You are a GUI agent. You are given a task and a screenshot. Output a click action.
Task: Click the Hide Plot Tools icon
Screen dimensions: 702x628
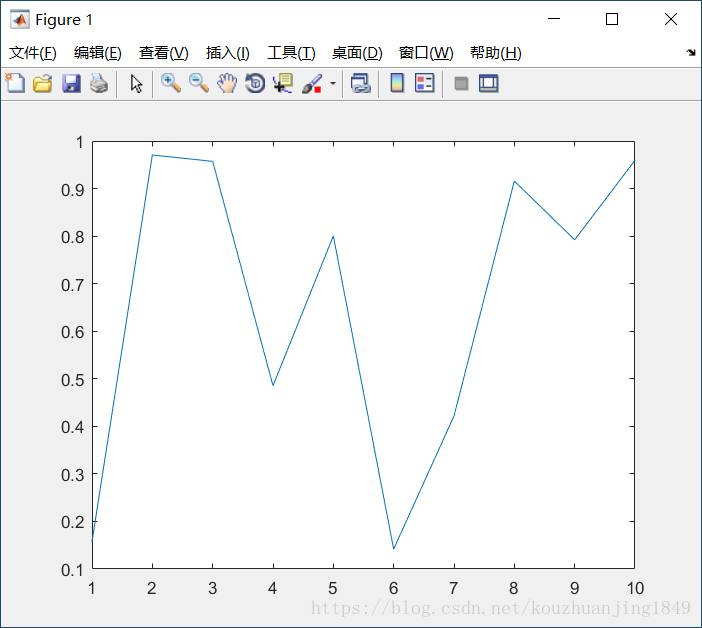pyautogui.click(x=461, y=83)
